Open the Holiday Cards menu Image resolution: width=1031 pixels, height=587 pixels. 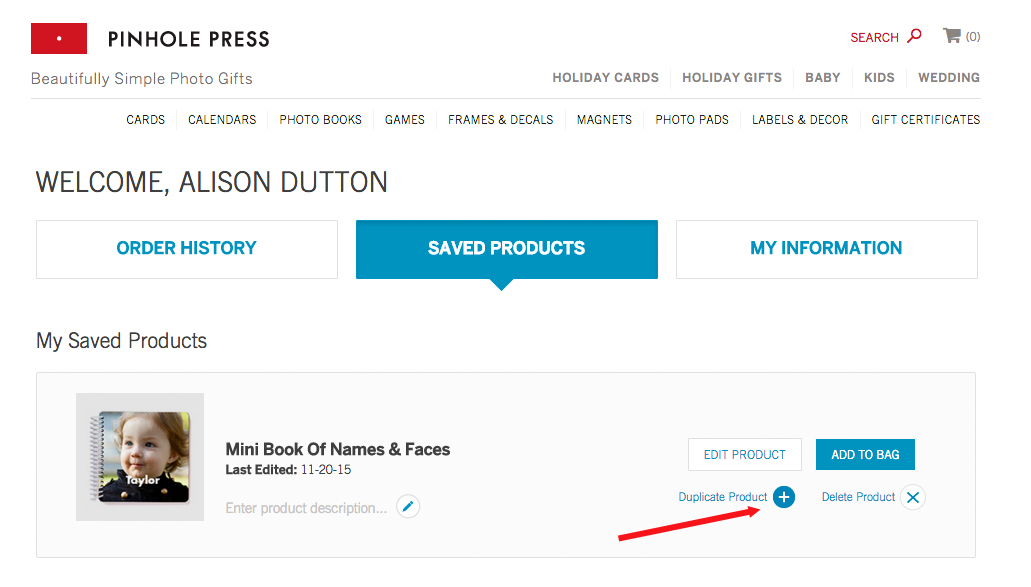pyautogui.click(x=605, y=78)
